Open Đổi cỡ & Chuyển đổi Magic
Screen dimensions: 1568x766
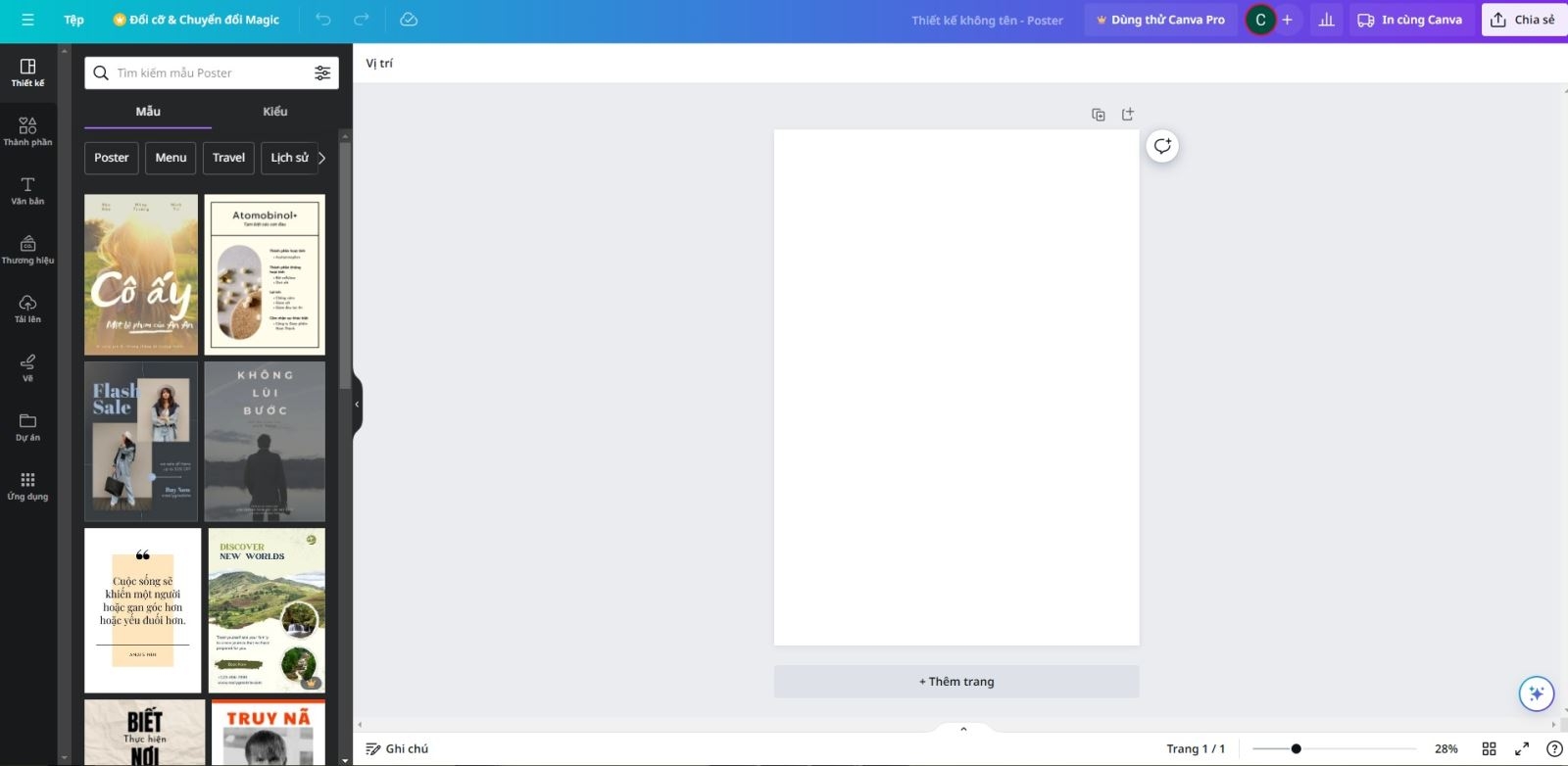pyautogui.click(x=196, y=20)
